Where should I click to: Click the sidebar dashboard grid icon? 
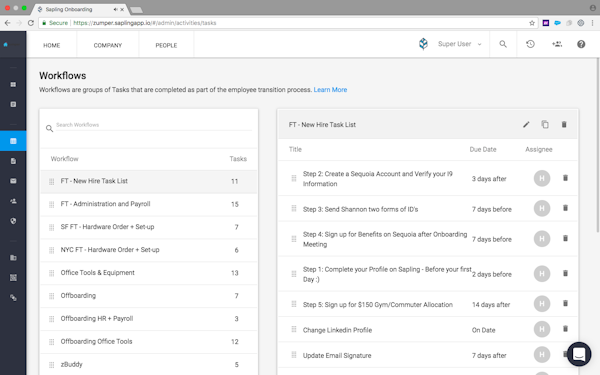coord(13,84)
